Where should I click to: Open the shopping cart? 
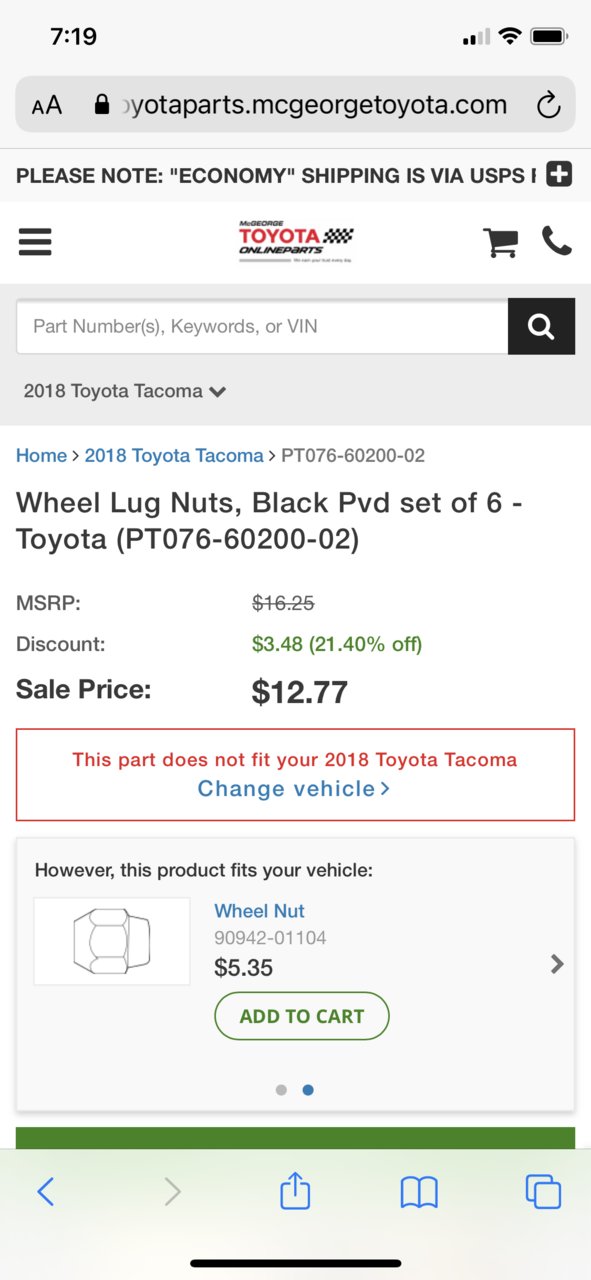pyautogui.click(x=500, y=241)
